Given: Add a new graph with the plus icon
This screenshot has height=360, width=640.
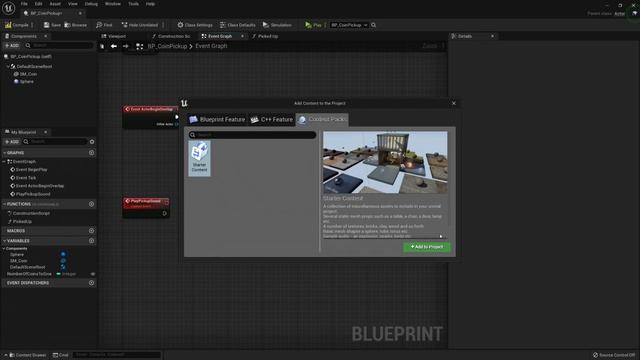Looking at the screenshot, I should pos(91,153).
